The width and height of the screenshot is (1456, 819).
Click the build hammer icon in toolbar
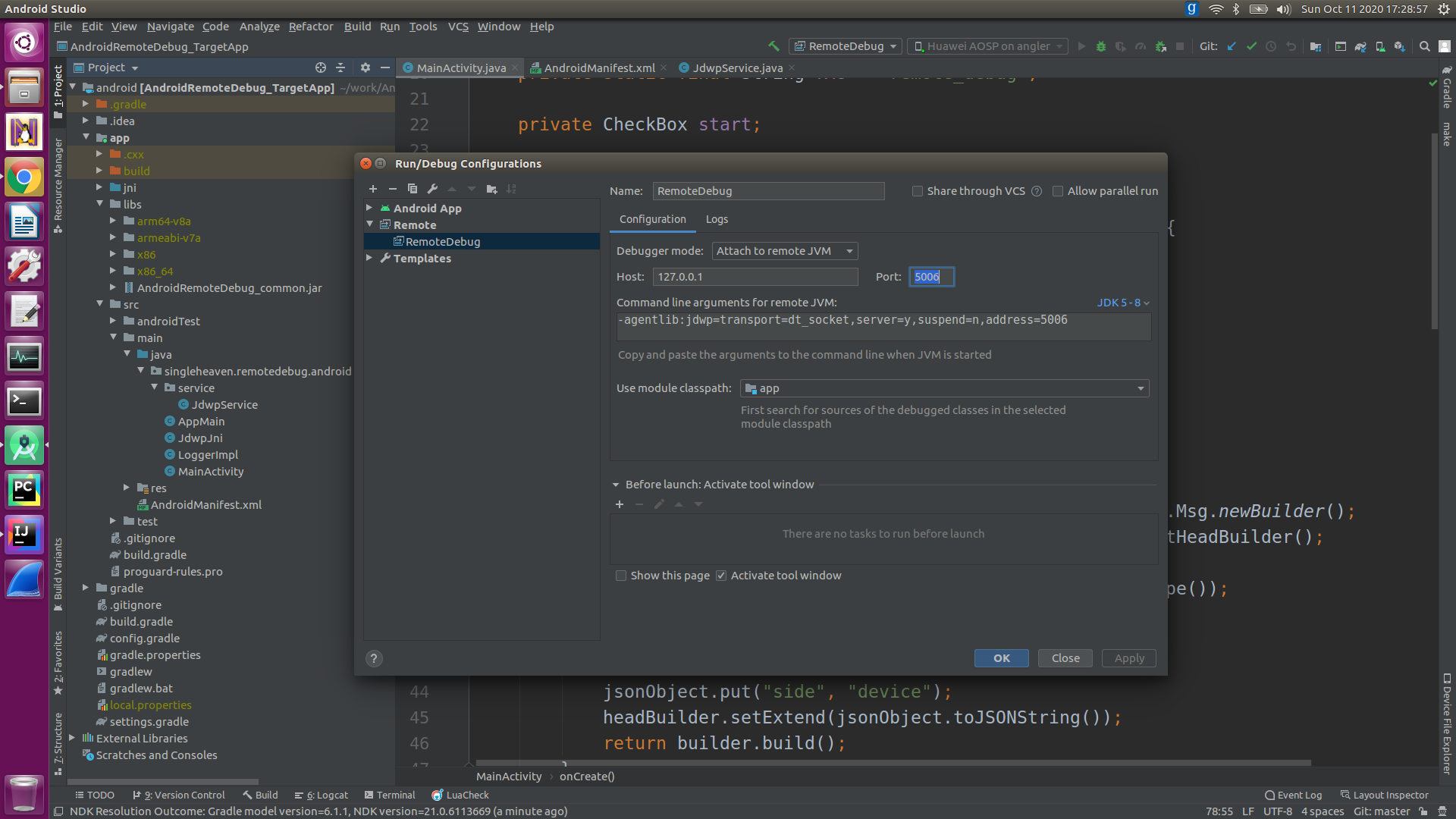click(773, 46)
